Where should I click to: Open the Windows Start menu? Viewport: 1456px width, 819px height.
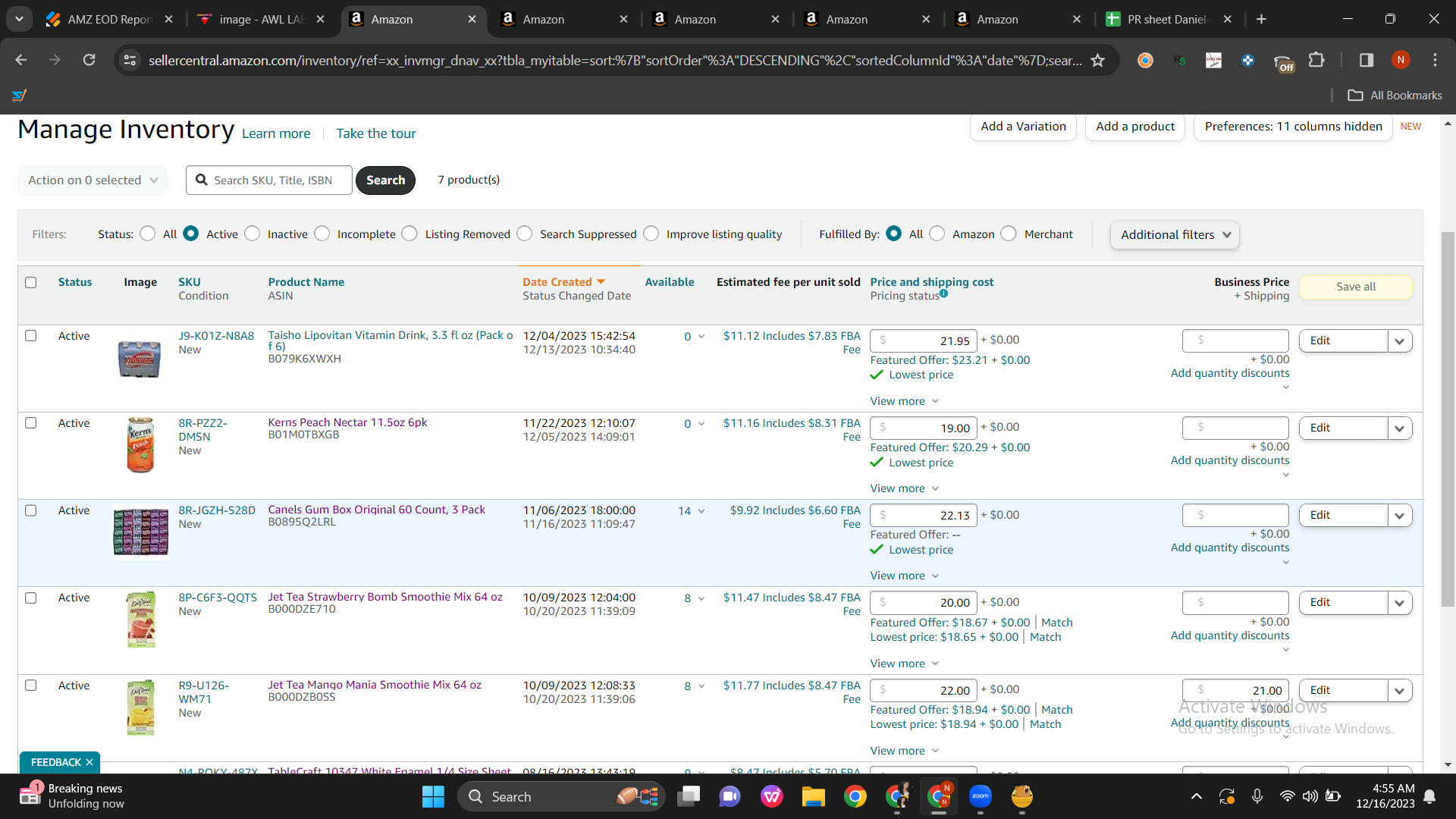pos(433,796)
